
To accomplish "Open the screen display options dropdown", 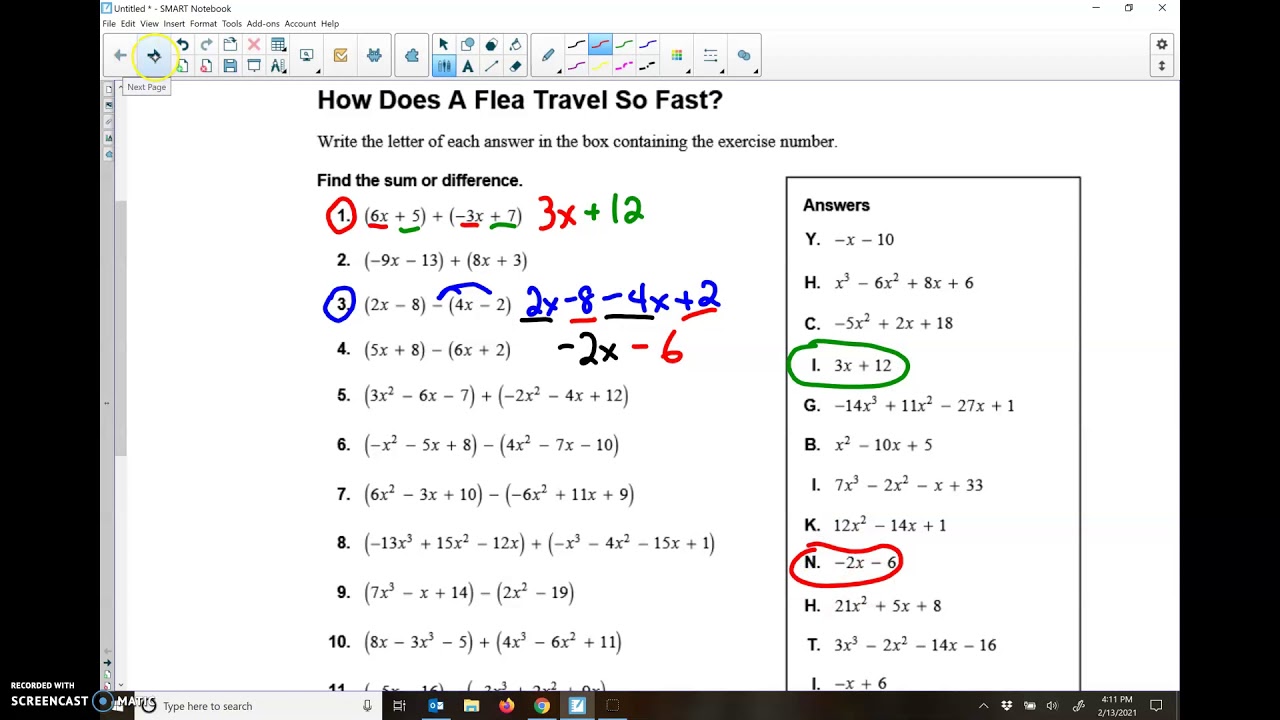I will pos(307,56).
